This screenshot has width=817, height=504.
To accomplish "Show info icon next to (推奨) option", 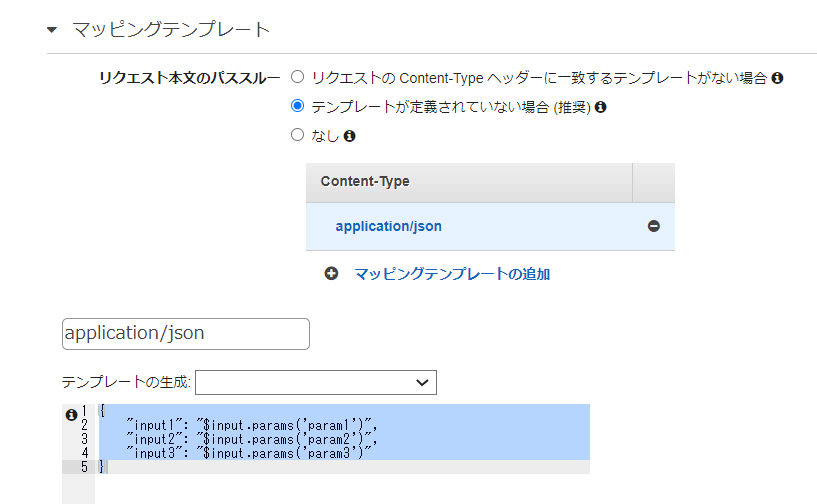I will 600,107.
